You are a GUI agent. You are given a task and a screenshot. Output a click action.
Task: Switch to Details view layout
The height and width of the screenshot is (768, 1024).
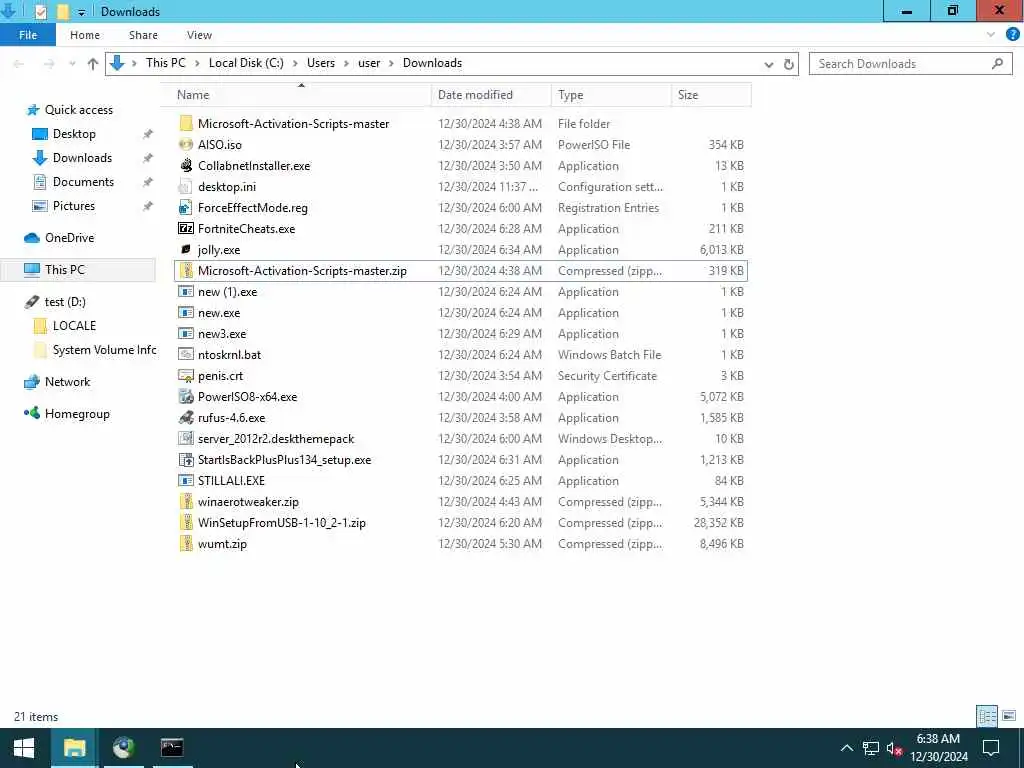pos(987,716)
